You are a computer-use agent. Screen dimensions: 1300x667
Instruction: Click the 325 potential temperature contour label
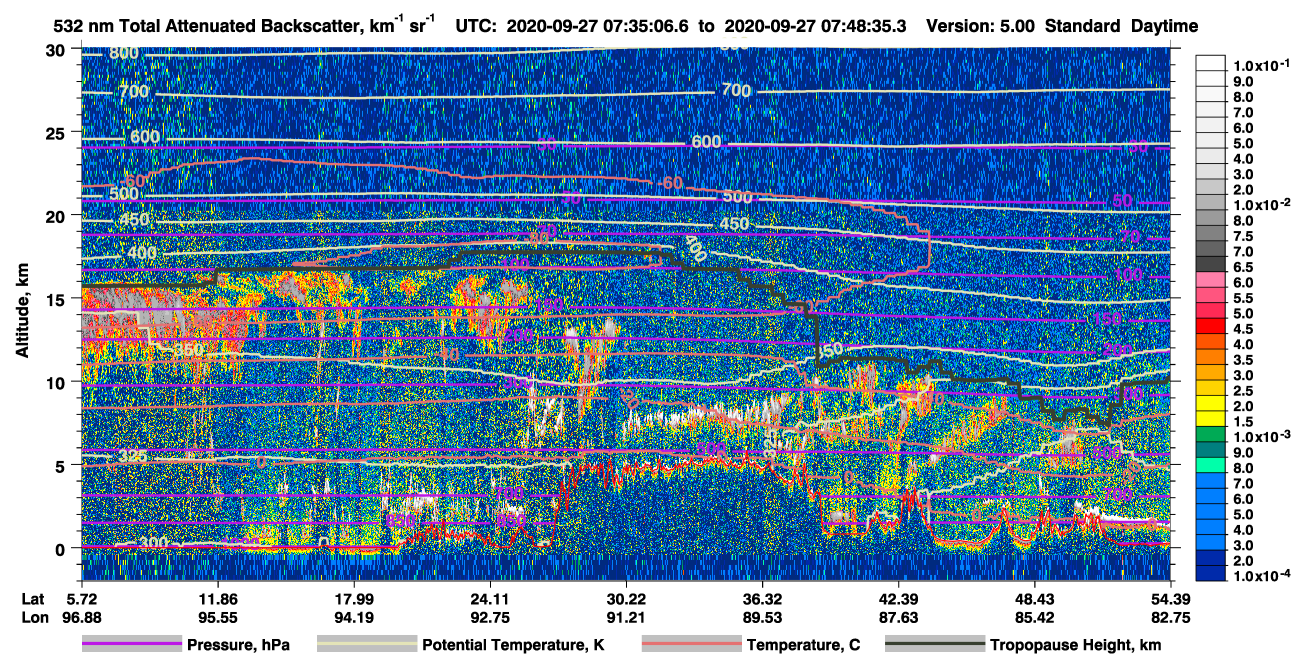point(133,458)
